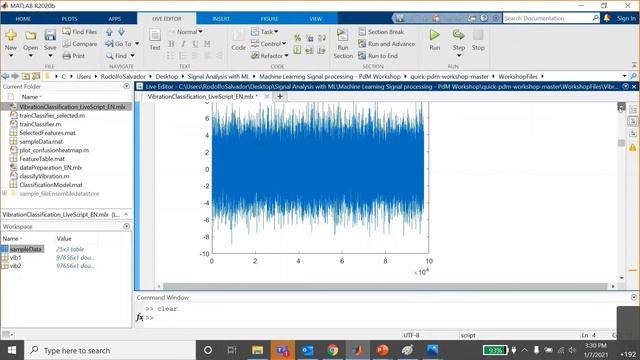Screen dimensions: 640x360
Task: Insert a Code block
Action: [x=238, y=40]
